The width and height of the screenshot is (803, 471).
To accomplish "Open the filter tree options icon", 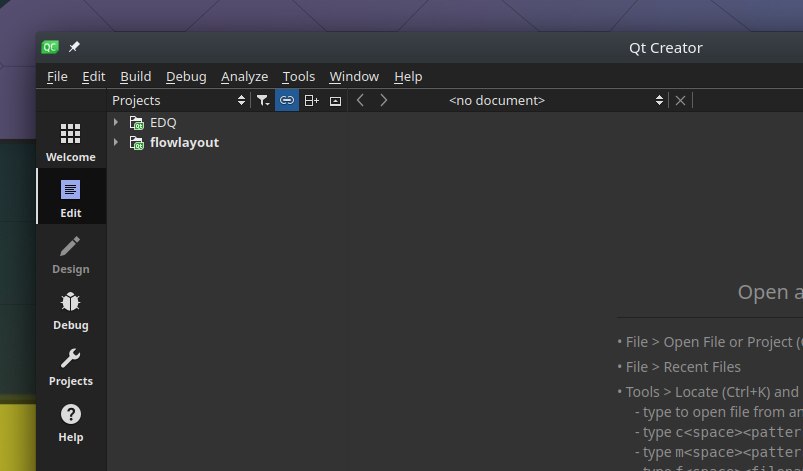I will [263, 100].
